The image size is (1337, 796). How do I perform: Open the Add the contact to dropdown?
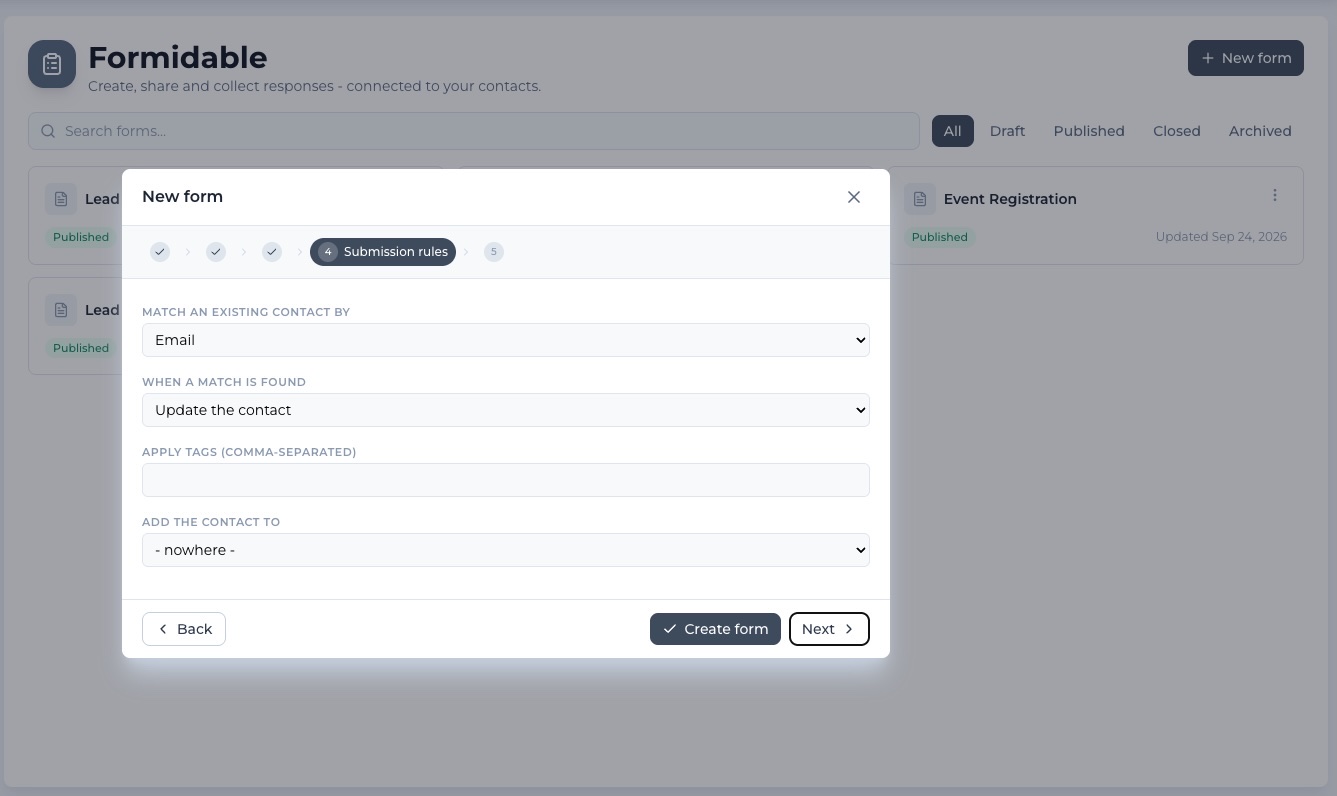point(506,550)
